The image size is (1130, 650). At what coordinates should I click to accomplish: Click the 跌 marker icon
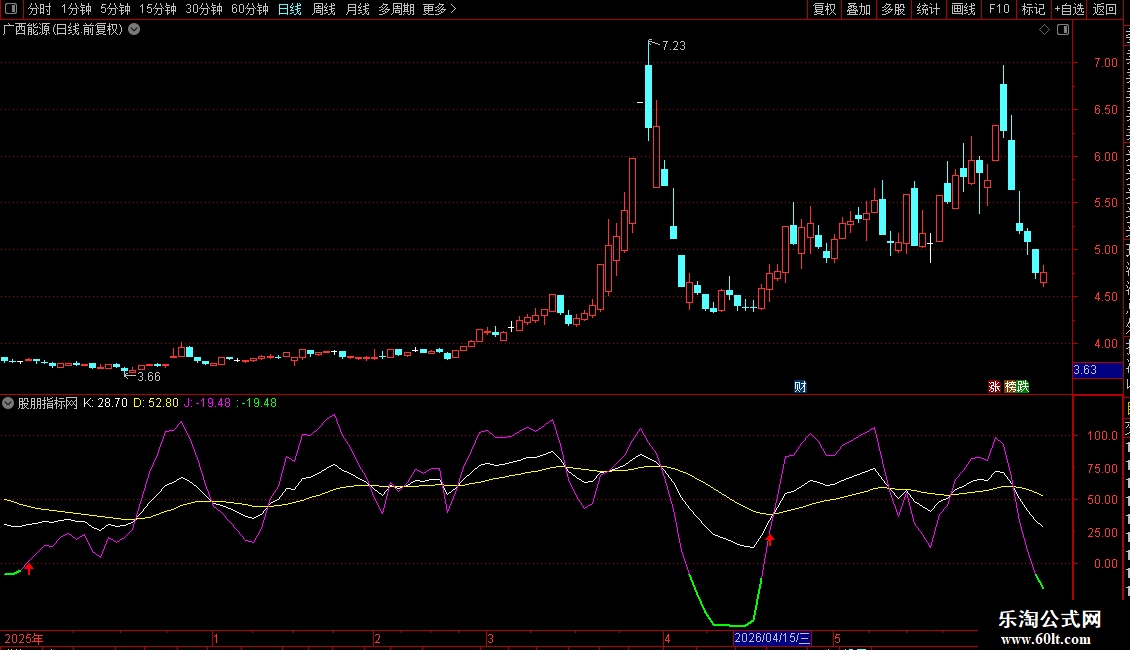pyautogui.click(x=1023, y=387)
